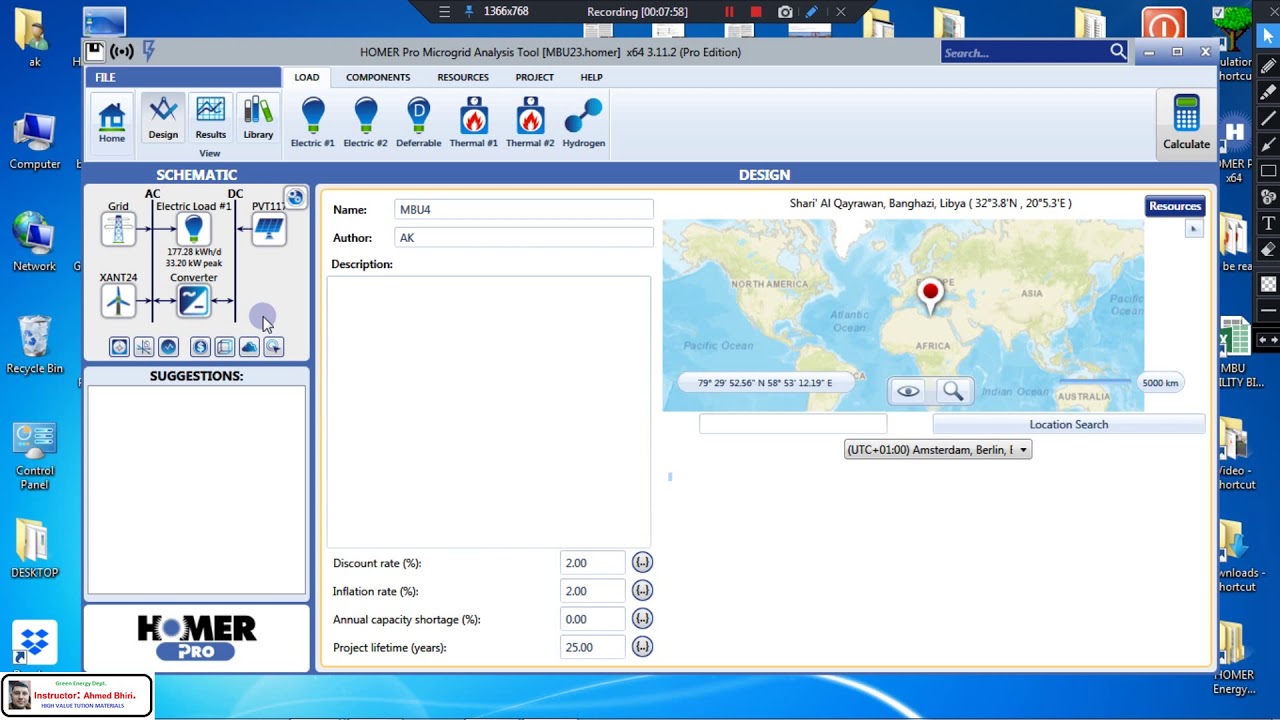Stop the screen recording
The height and width of the screenshot is (720, 1280).
[x=756, y=12]
